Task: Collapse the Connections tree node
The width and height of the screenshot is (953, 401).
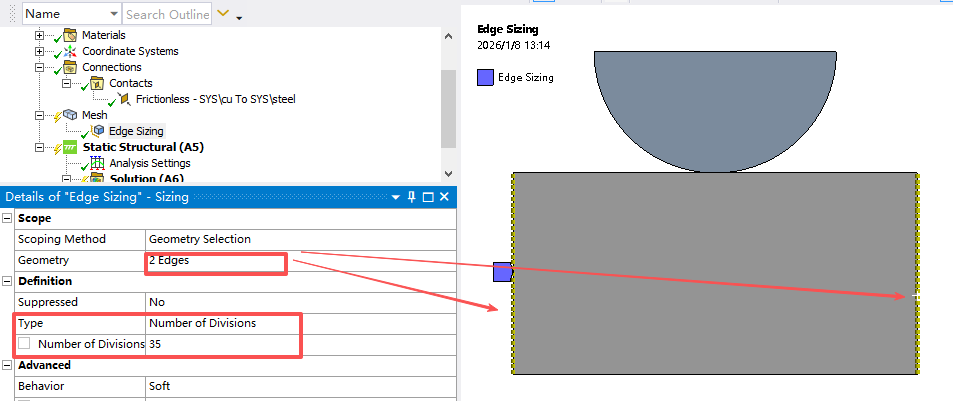Action: 40,67
